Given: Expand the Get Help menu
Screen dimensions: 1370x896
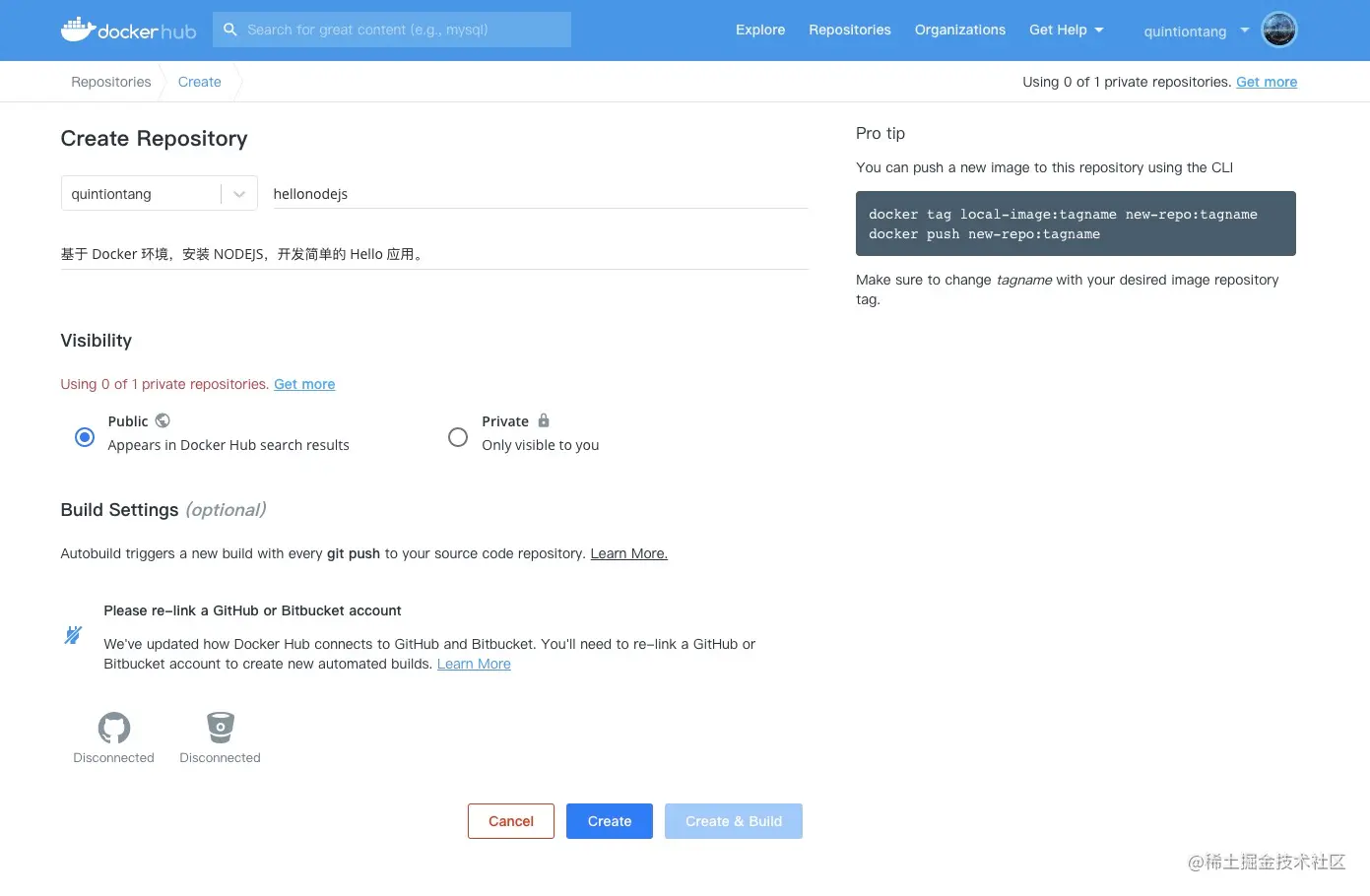Looking at the screenshot, I should pos(1067,30).
